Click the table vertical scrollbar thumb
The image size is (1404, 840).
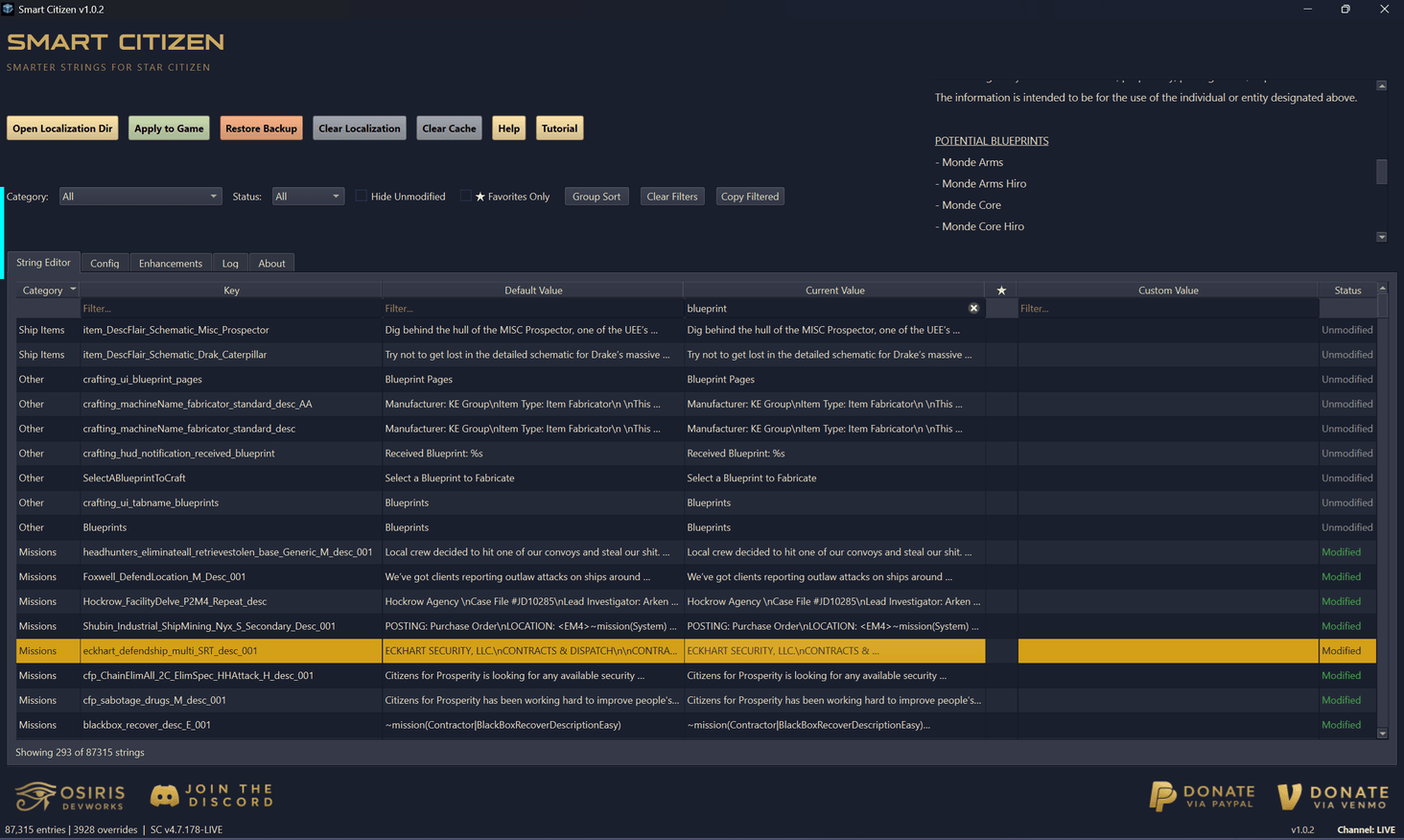click(x=1382, y=306)
